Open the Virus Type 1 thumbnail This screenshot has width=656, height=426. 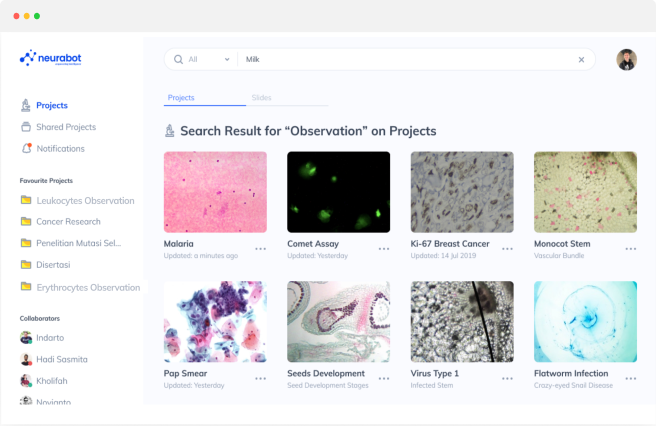pos(462,321)
